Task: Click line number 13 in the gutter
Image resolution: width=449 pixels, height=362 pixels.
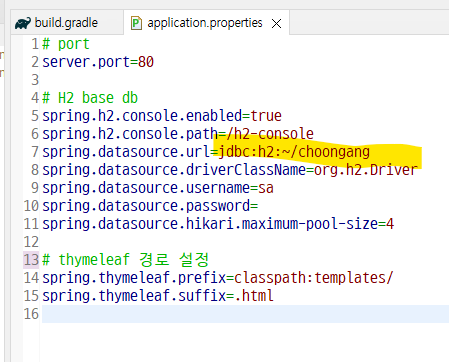Action: (x=31, y=260)
